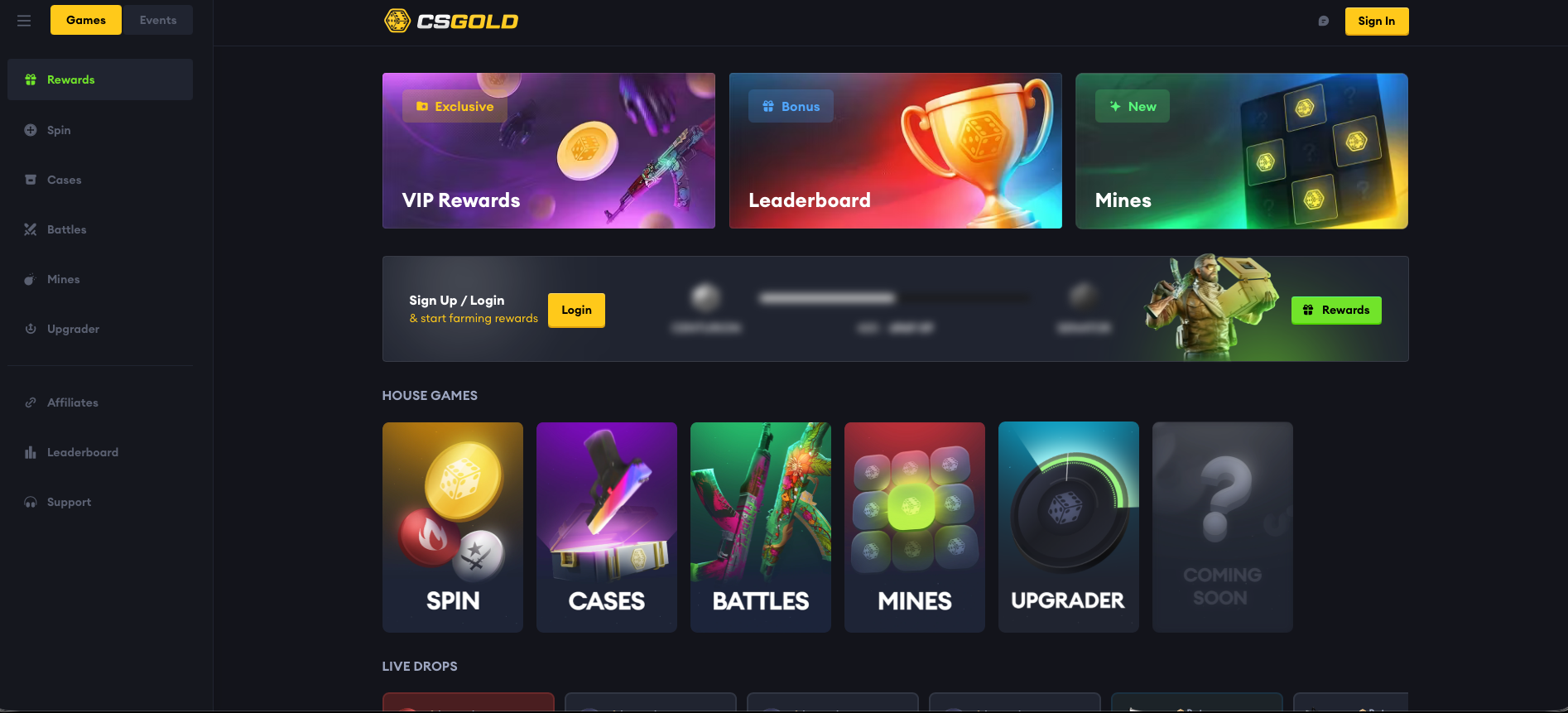1568x713 pixels.
Task: Switch to the Events tab
Action: point(158,20)
